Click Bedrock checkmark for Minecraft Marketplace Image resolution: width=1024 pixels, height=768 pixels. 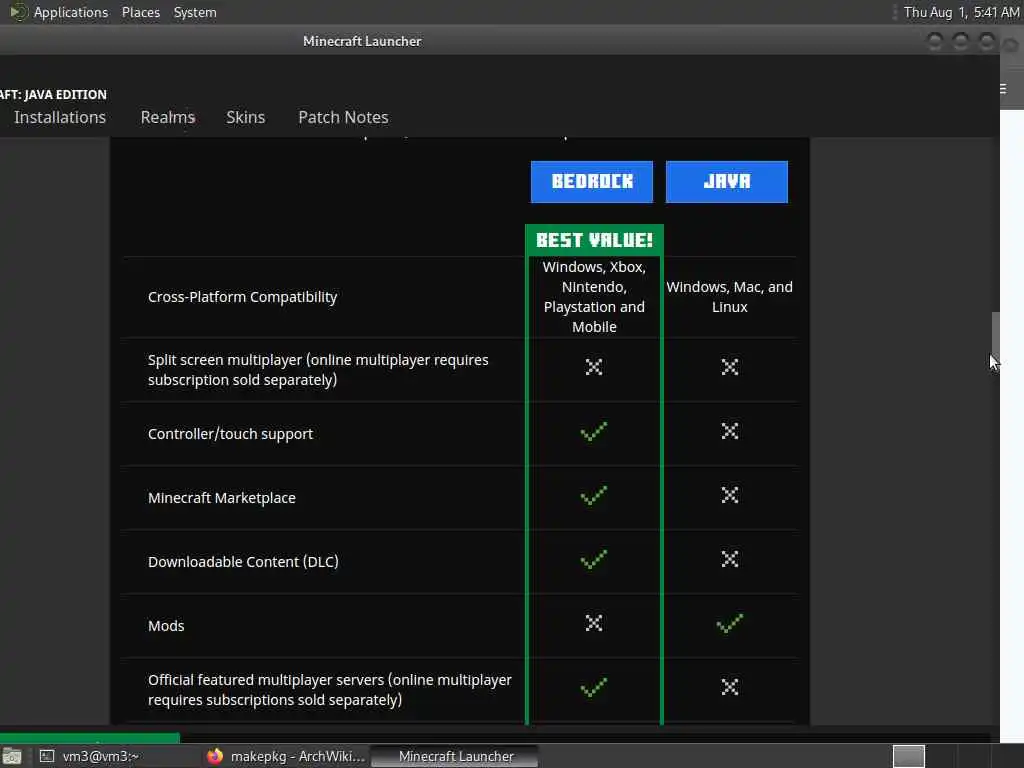tap(594, 496)
